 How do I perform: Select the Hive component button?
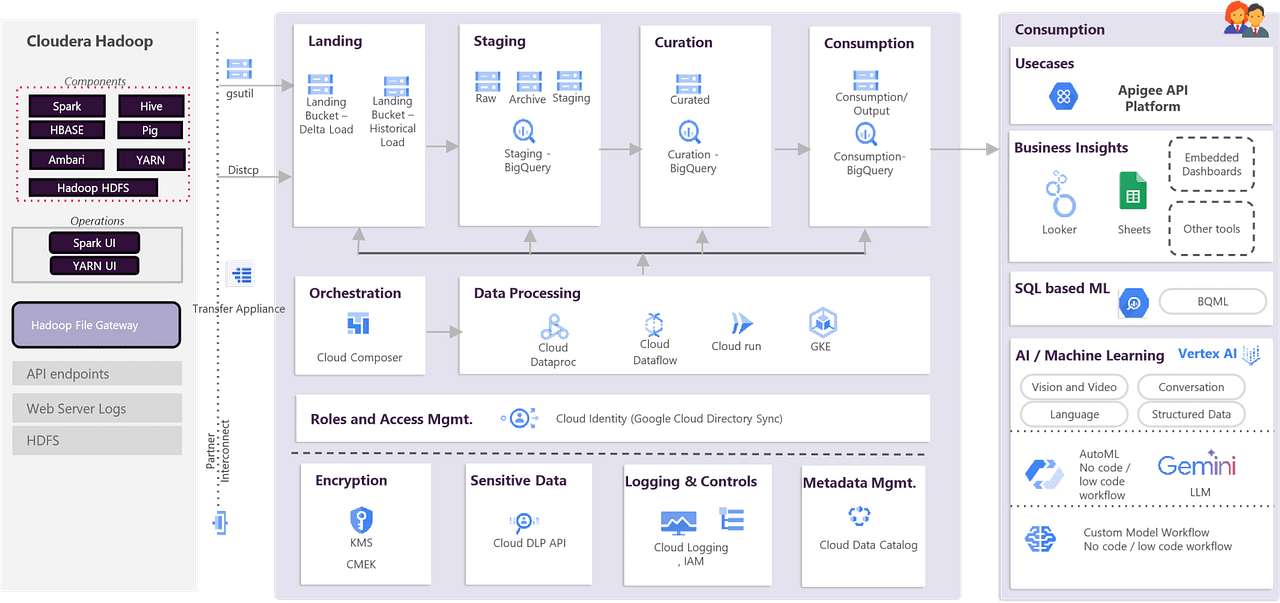151,106
